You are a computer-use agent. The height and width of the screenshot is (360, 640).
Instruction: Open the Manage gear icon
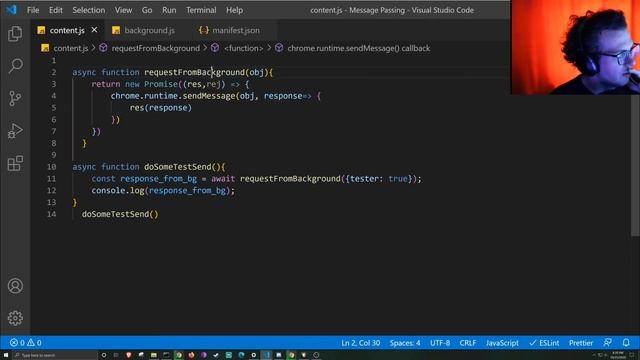(x=15, y=318)
